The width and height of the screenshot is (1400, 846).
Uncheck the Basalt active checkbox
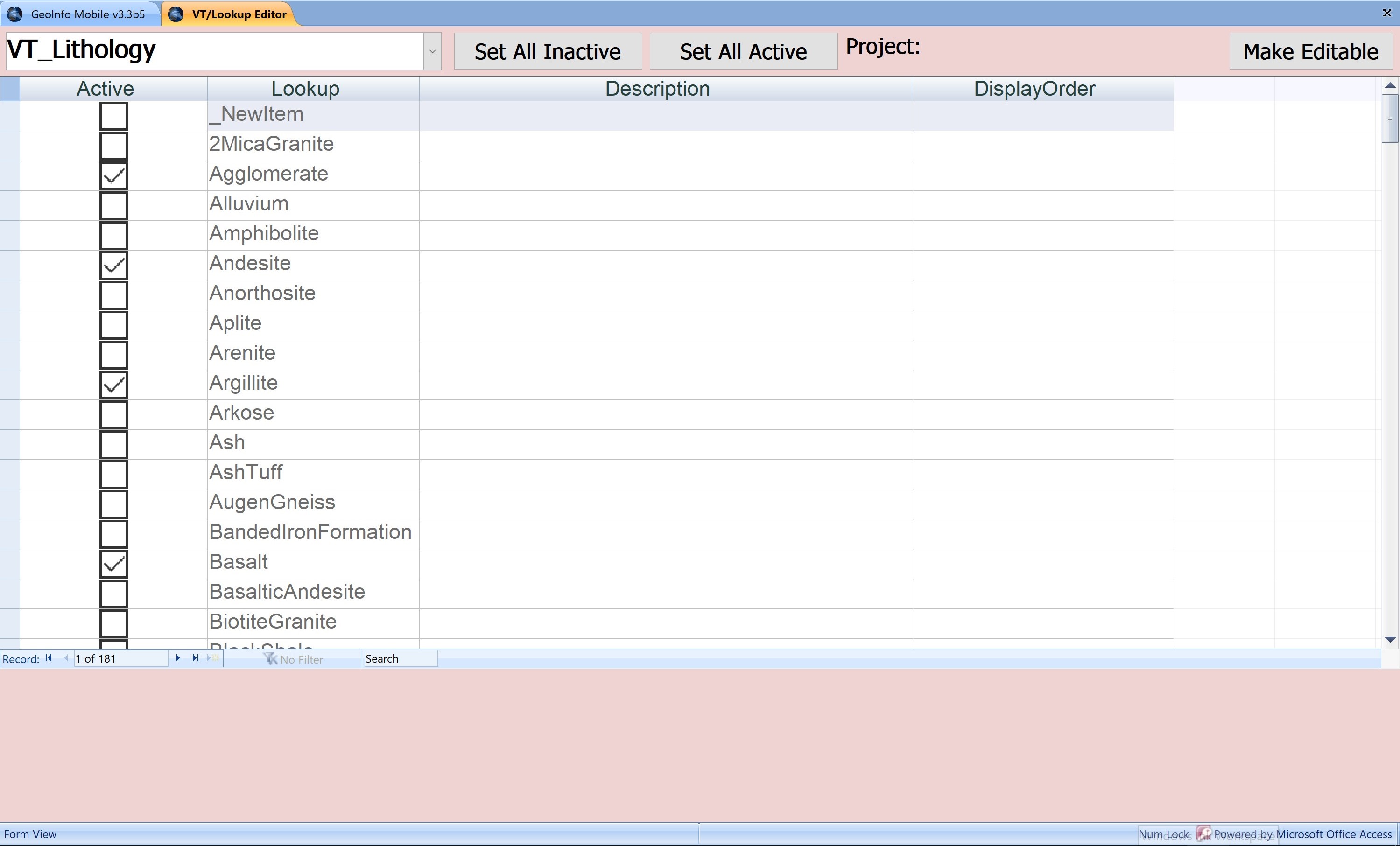[113, 563]
